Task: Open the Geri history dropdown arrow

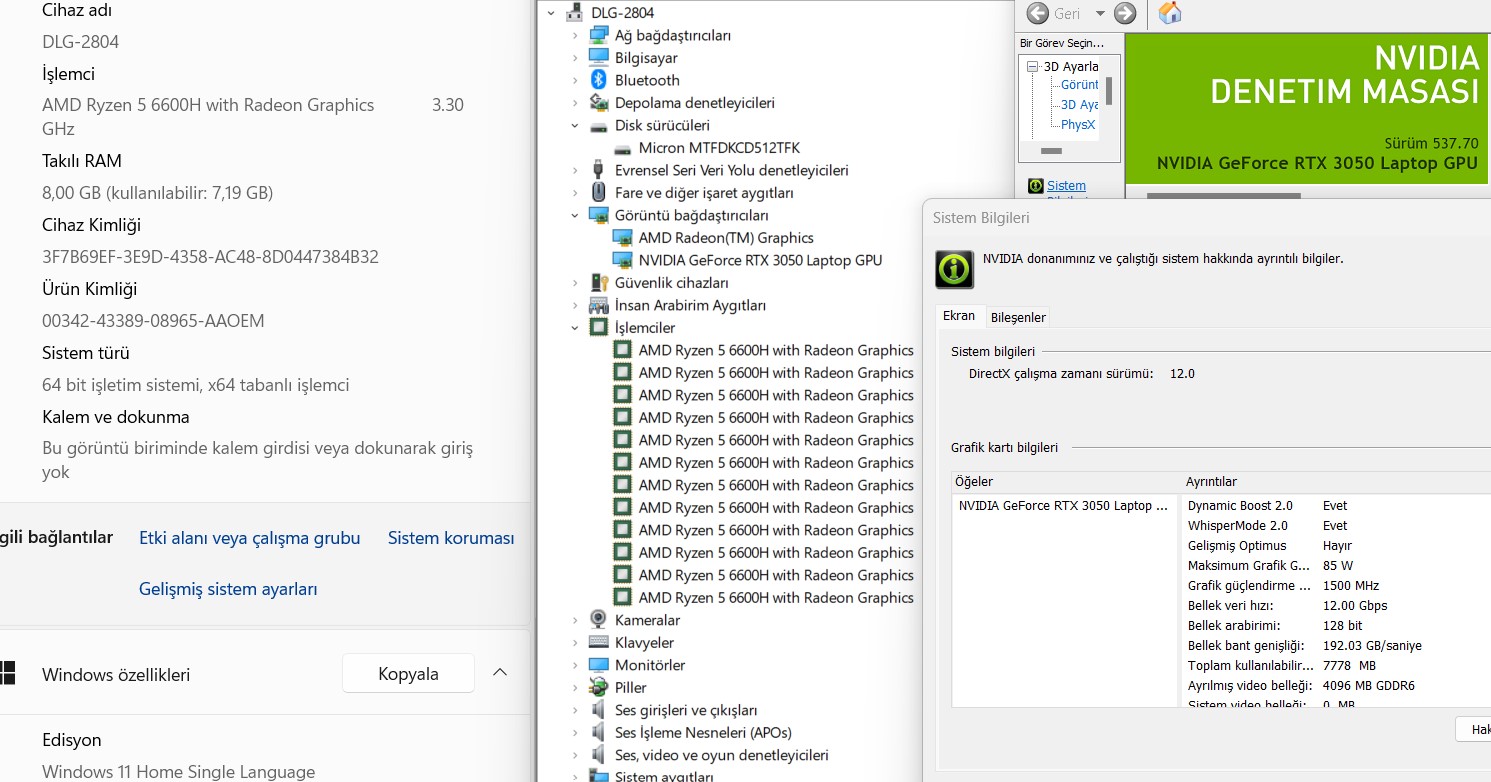Action: coord(1100,13)
